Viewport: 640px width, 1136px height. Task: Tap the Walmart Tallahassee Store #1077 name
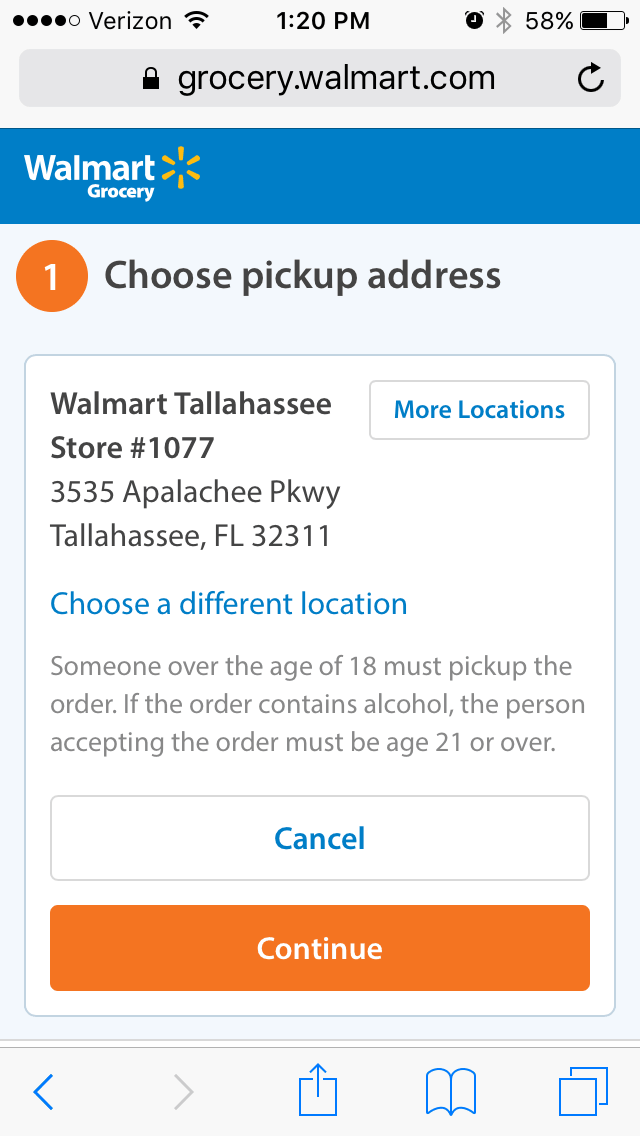(191, 426)
